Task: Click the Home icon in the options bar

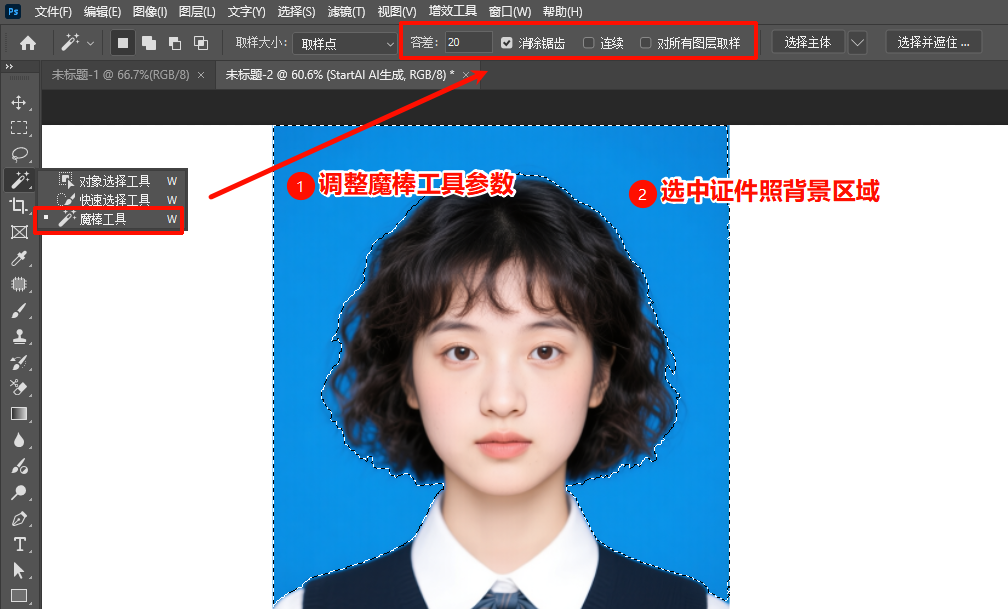Action: [x=27, y=43]
